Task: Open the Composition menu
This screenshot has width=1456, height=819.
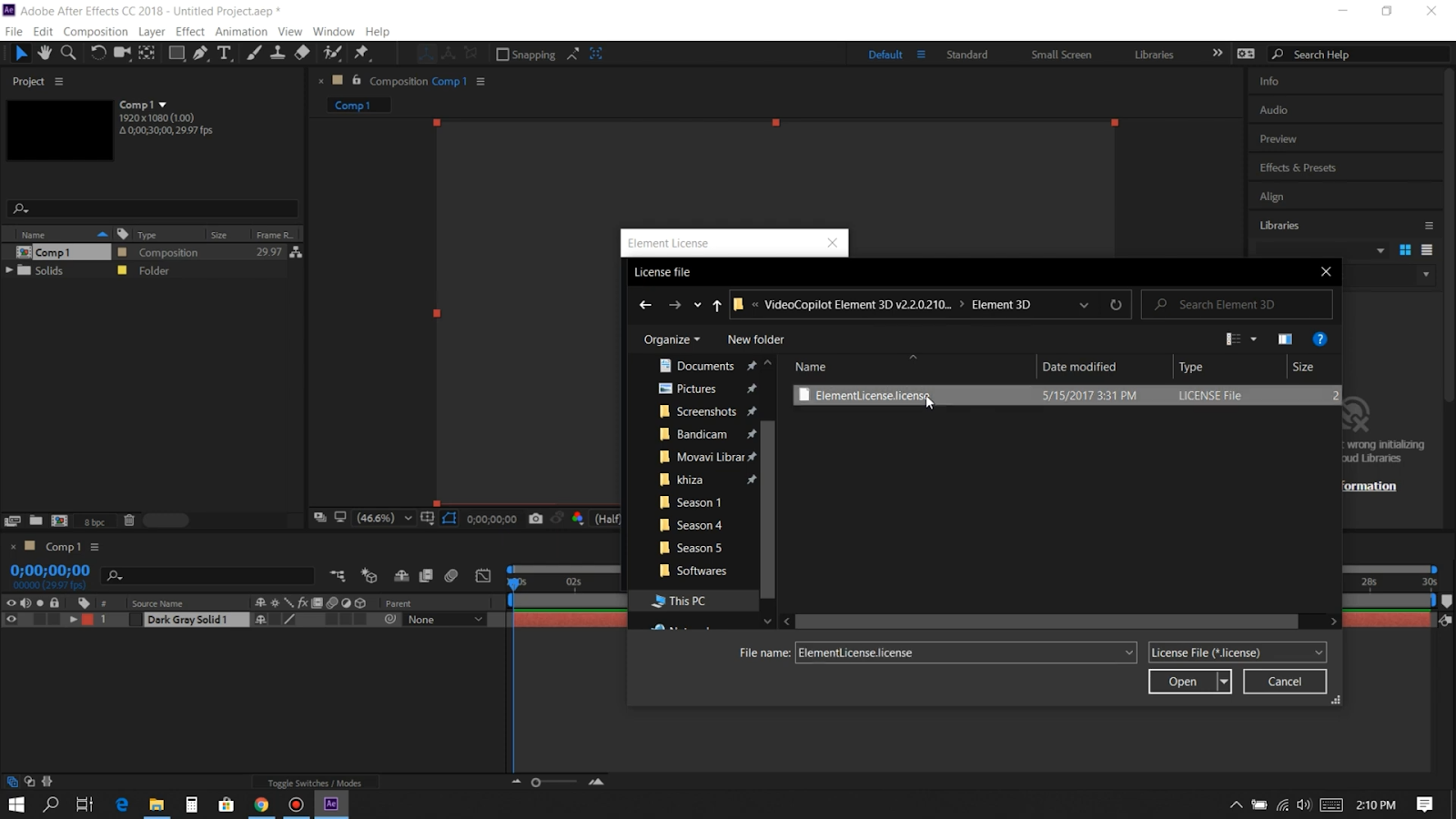Action: [x=96, y=31]
